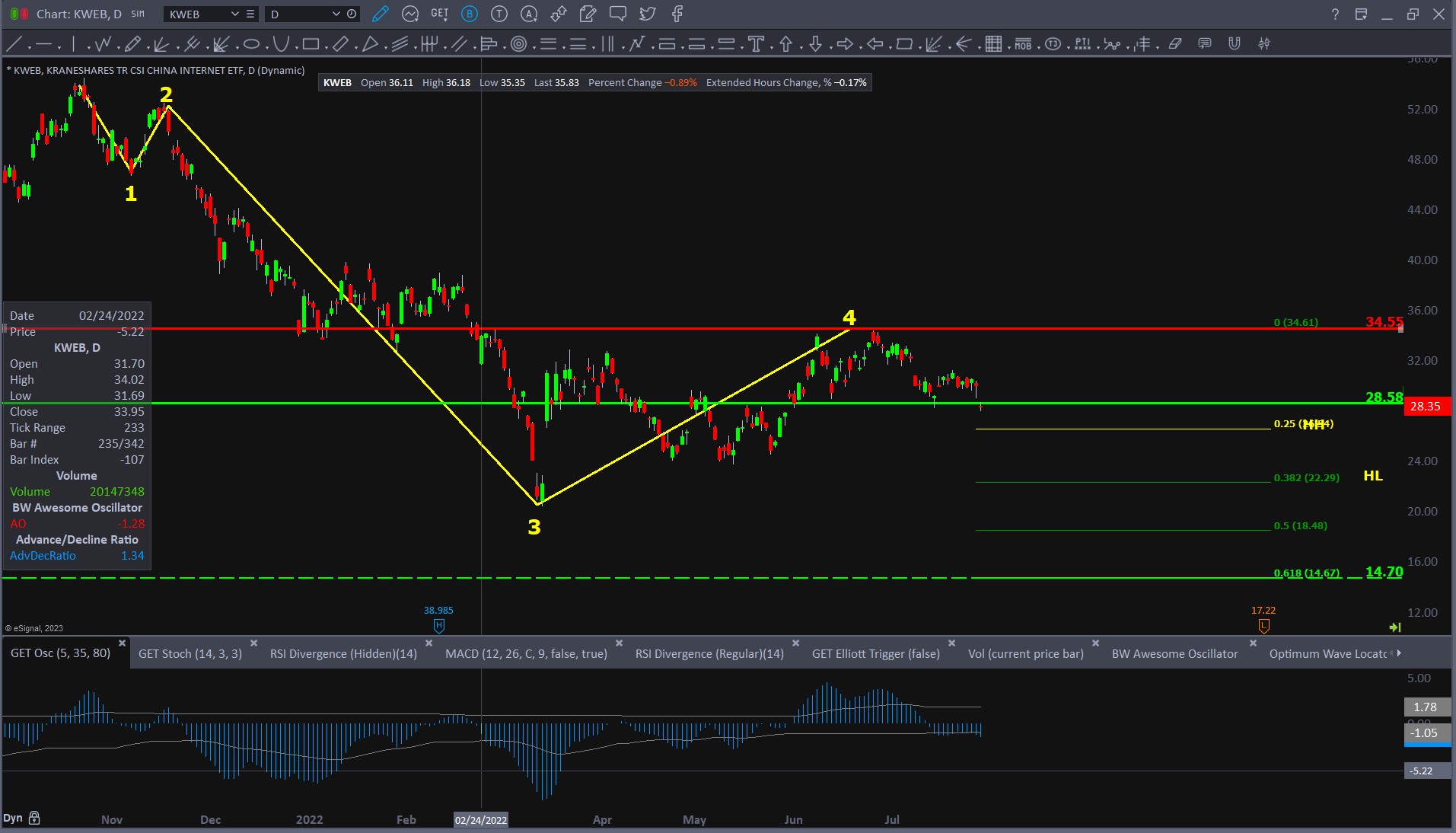Choose the text annotation tool
Image resolution: width=1456 pixels, height=833 pixels.
coord(756,44)
